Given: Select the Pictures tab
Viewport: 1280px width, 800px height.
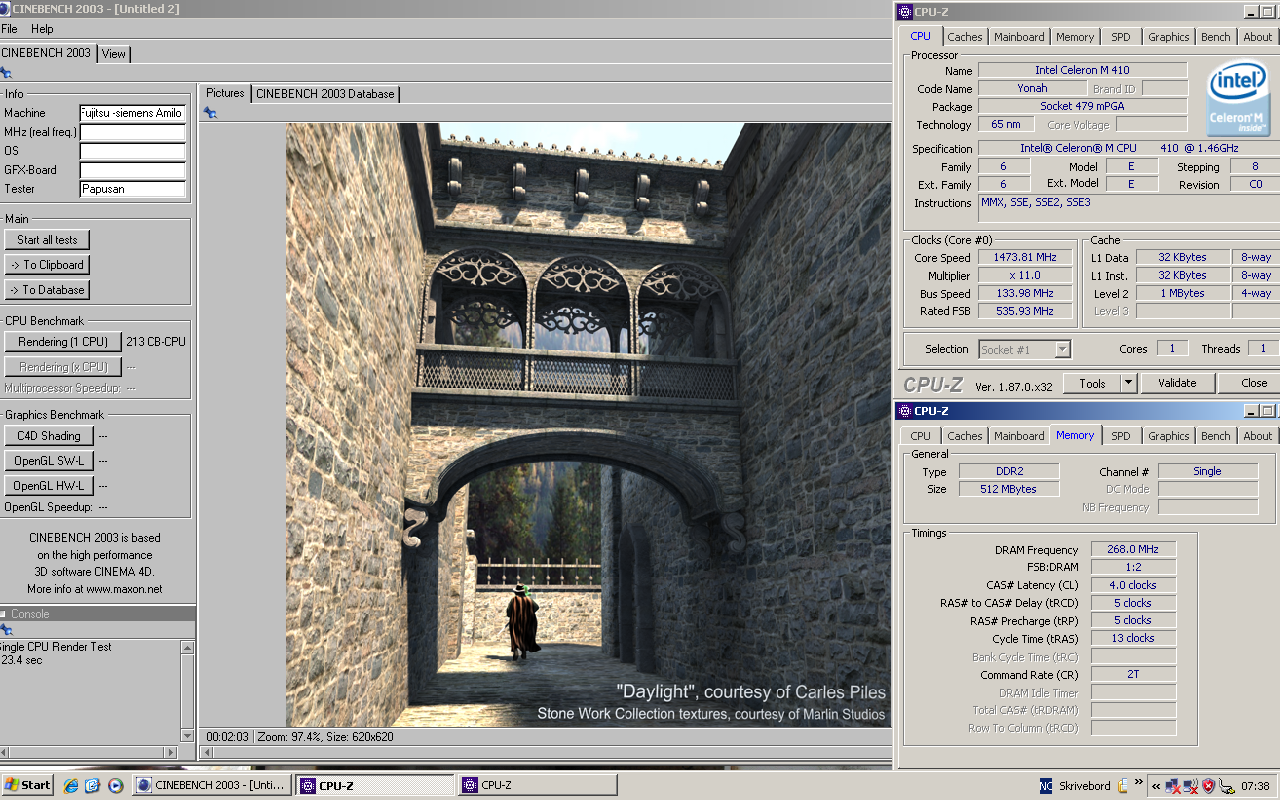Looking at the screenshot, I should click(x=225, y=93).
